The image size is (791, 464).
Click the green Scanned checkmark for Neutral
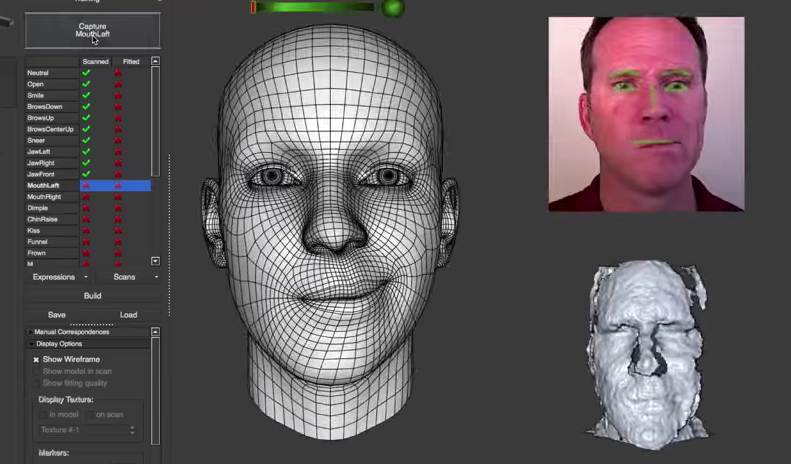(86, 73)
